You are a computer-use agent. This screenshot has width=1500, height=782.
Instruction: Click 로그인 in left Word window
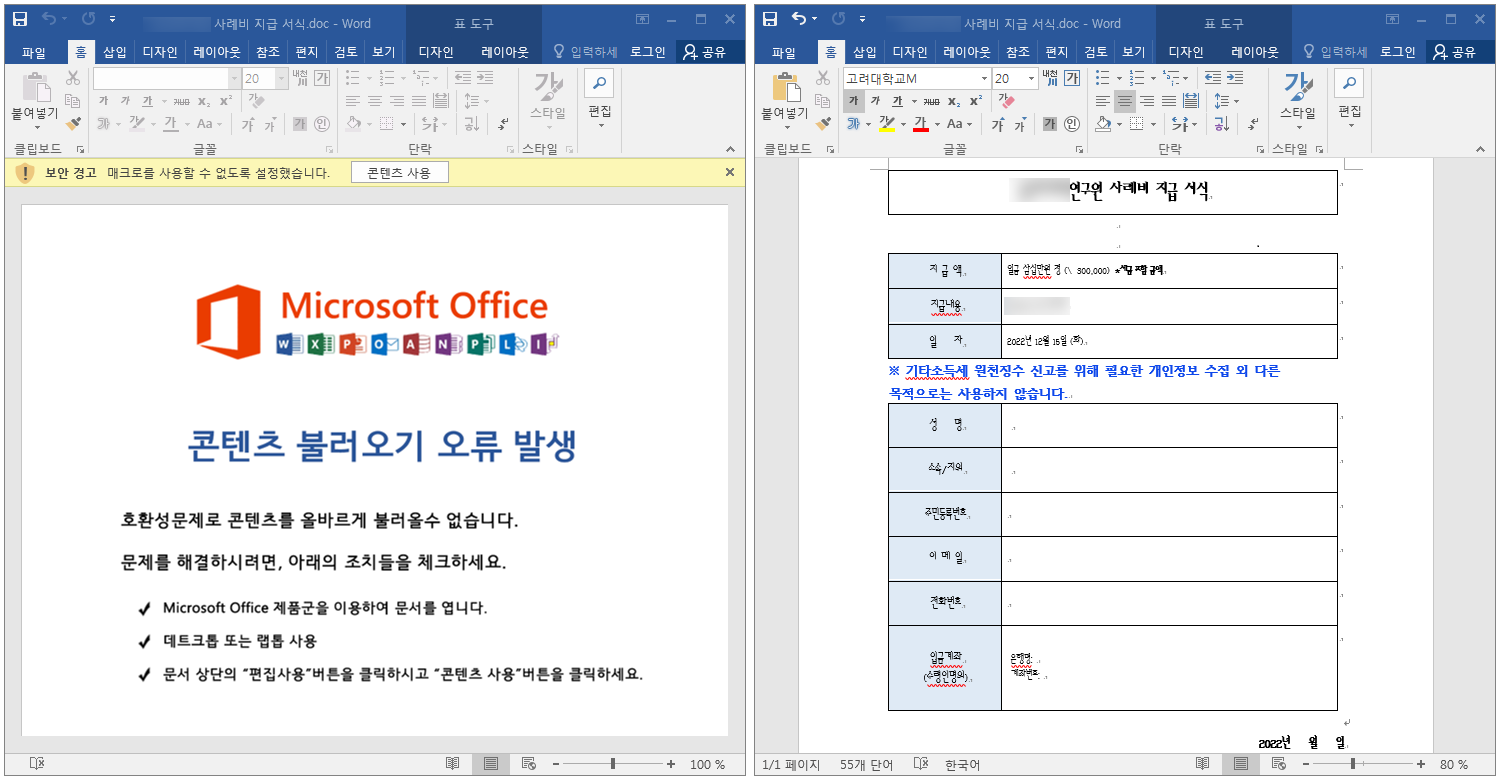648,52
